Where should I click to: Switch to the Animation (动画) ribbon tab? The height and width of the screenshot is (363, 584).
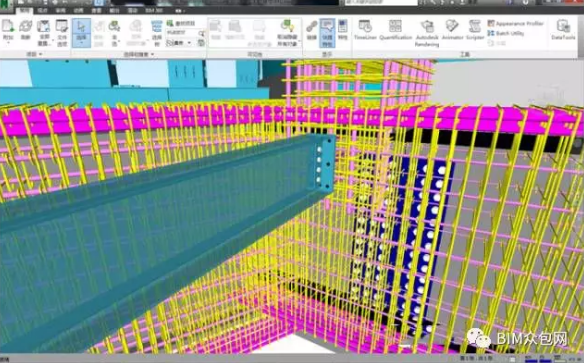point(79,10)
